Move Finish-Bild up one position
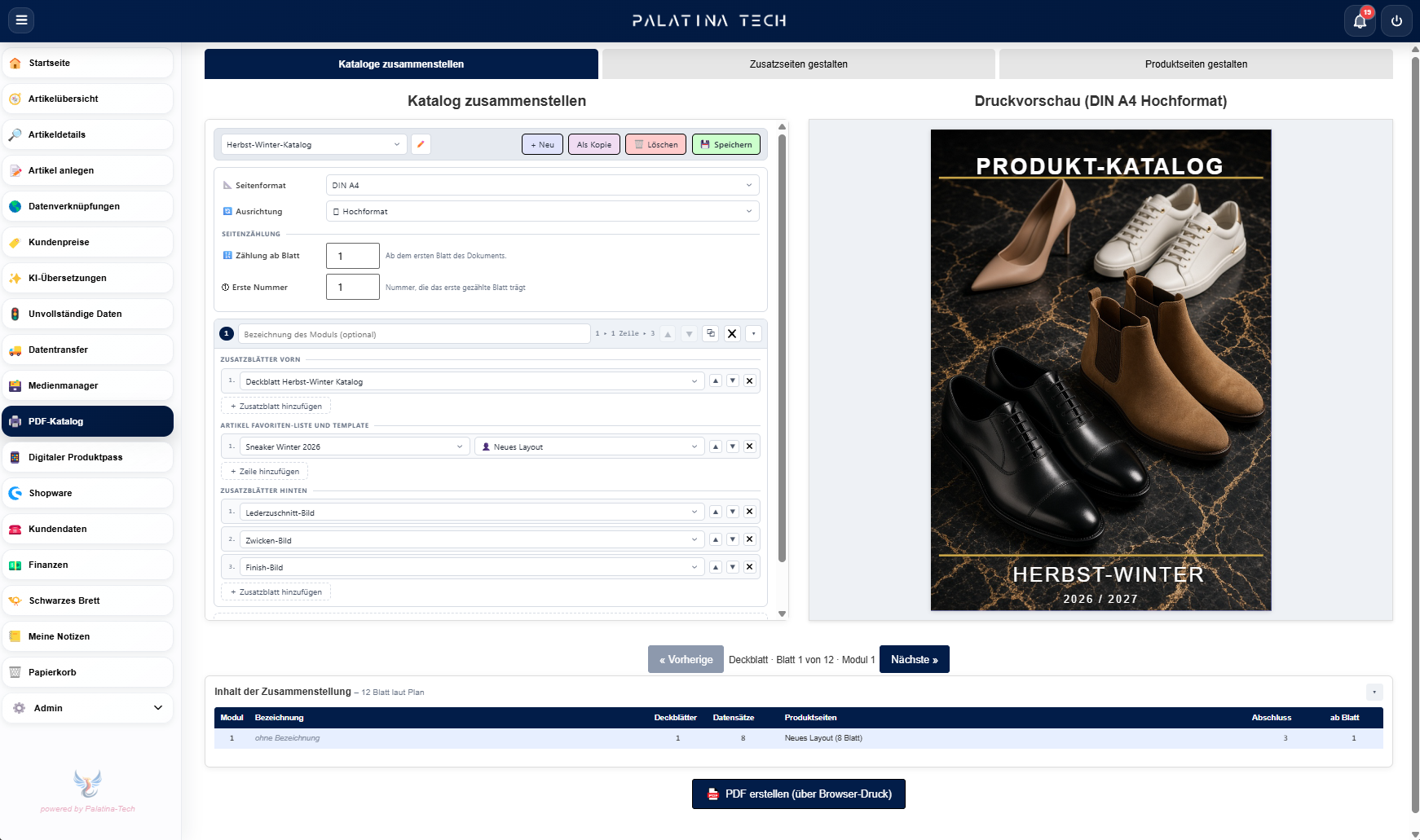The height and width of the screenshot is (840, 1420). point(716,567)
